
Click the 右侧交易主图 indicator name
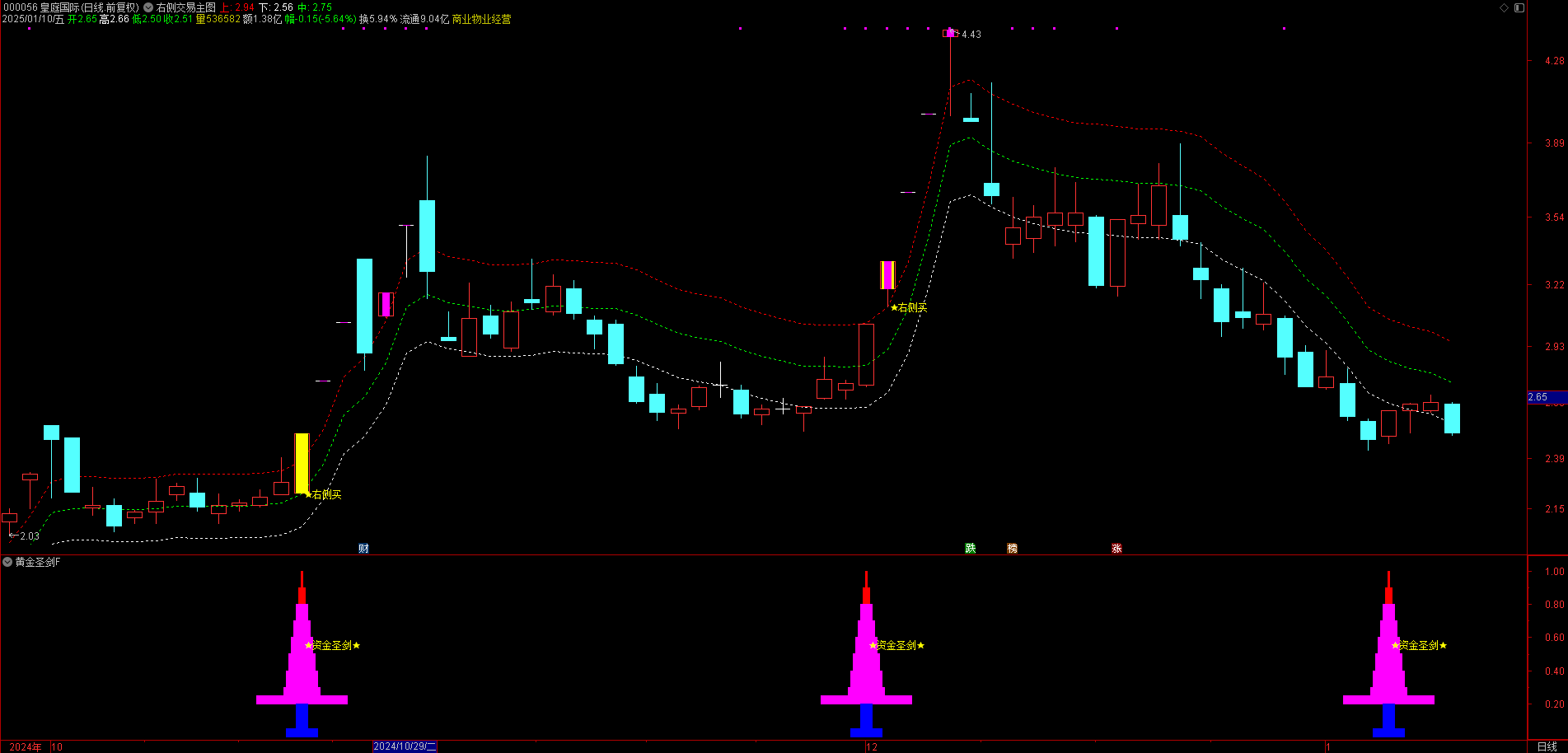[x=185, y=7]
